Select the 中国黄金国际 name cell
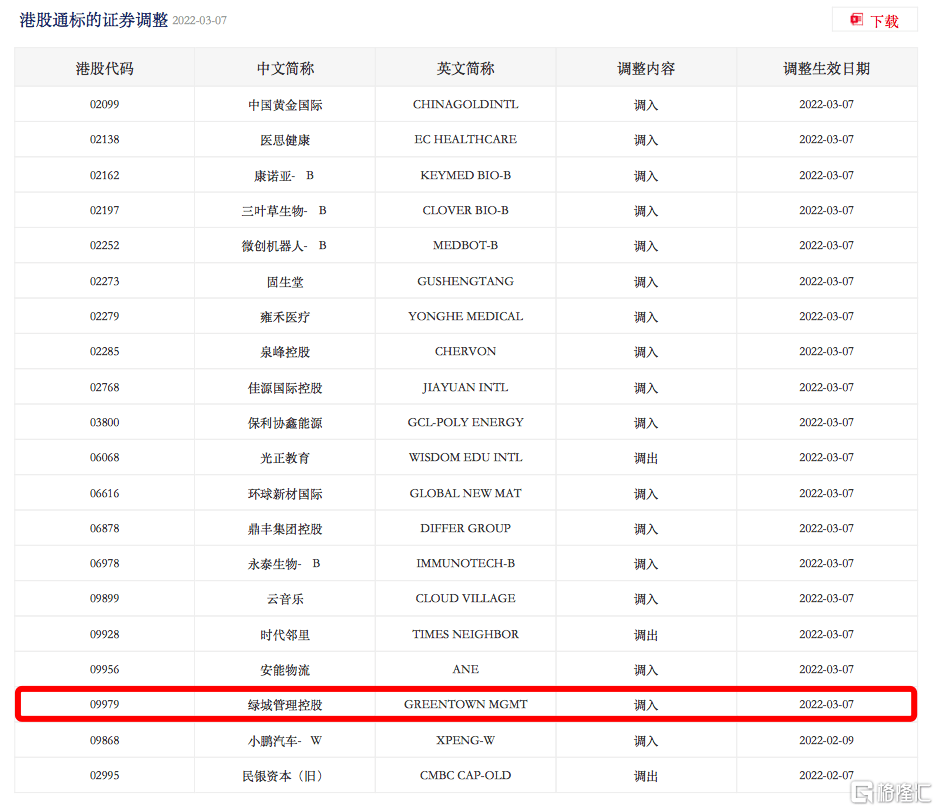Viewport: 938px width, 811px height. click(285, 105)
